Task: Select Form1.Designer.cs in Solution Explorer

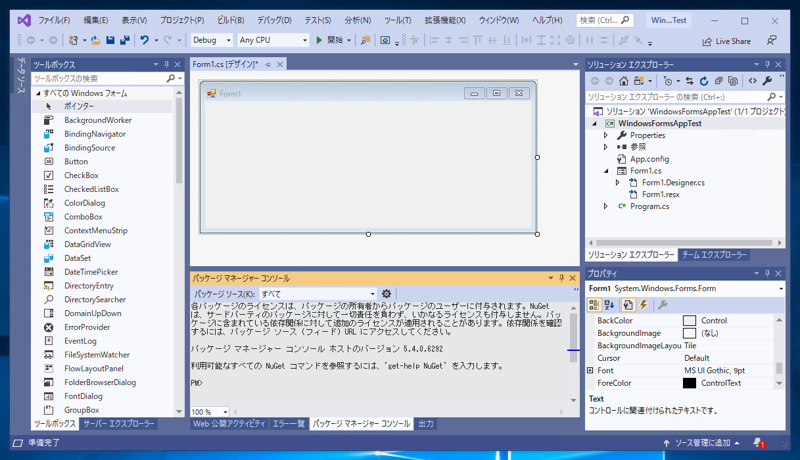Action: tap(673, 183)
